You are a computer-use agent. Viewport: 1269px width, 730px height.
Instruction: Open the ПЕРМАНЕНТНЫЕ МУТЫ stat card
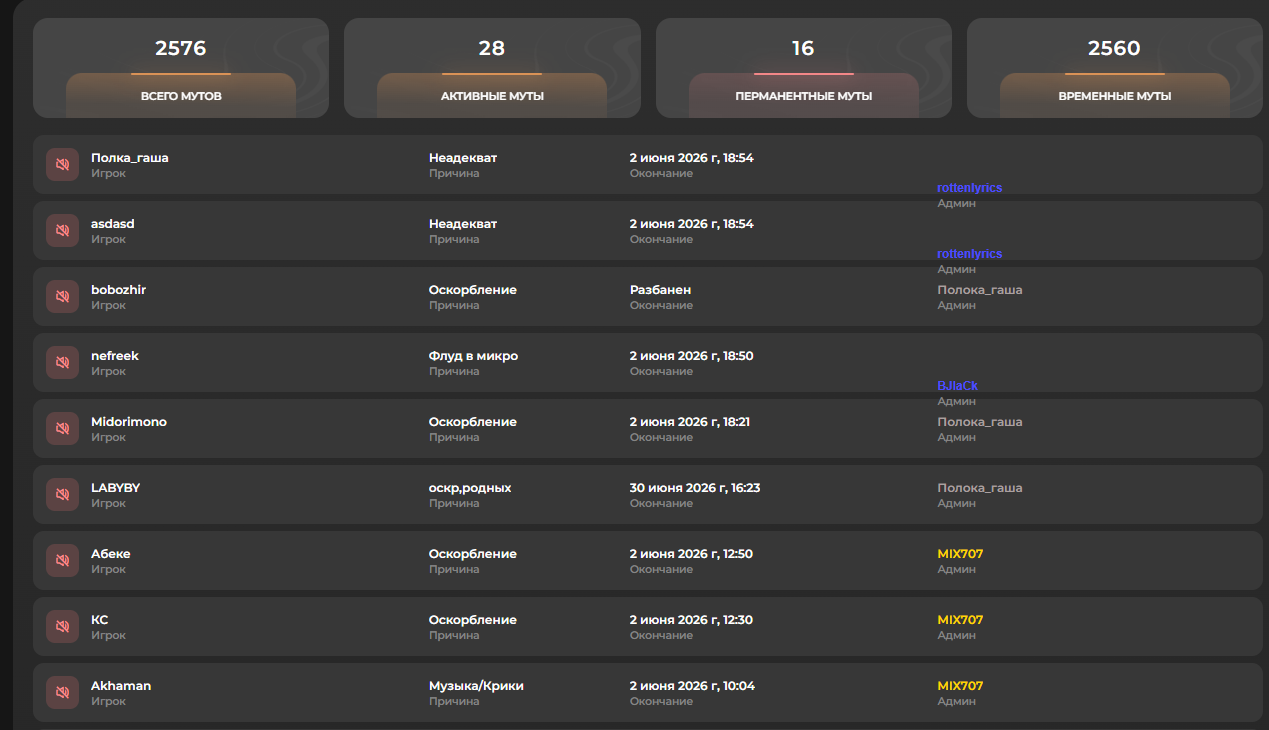pyautogui.click(x=803, y=68)
